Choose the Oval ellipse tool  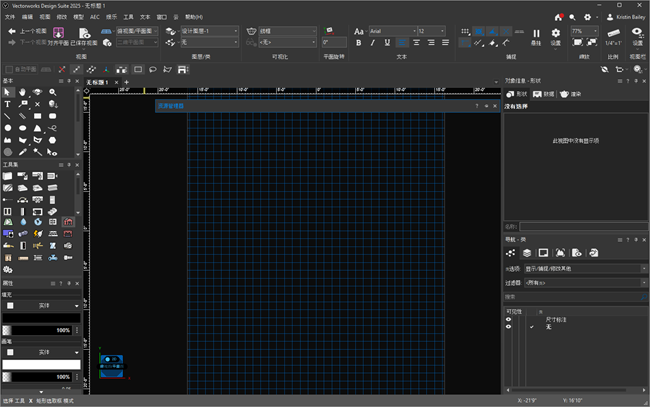22,128
